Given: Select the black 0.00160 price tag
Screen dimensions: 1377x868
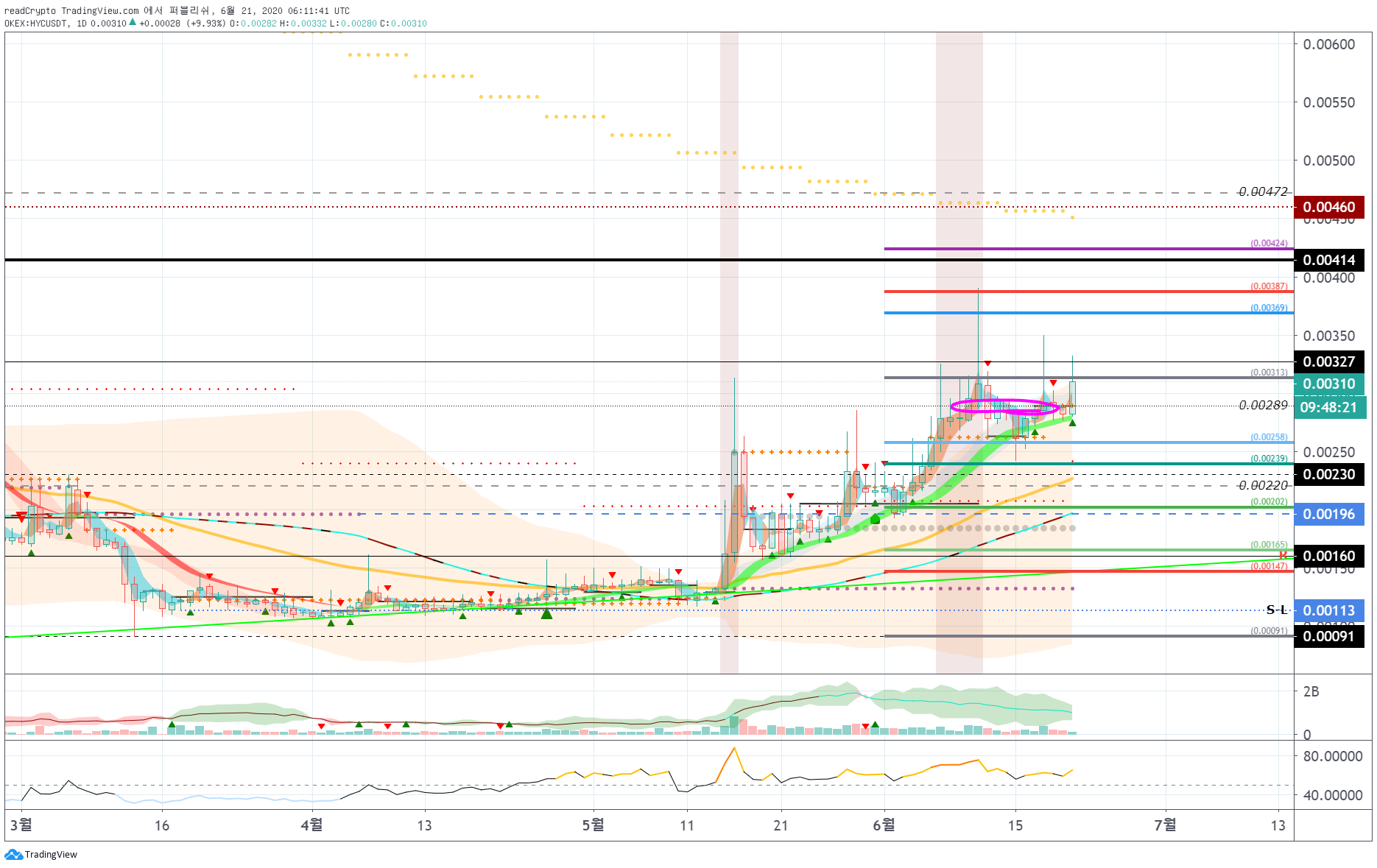Looking at the screenshot, I should 1329,556.
